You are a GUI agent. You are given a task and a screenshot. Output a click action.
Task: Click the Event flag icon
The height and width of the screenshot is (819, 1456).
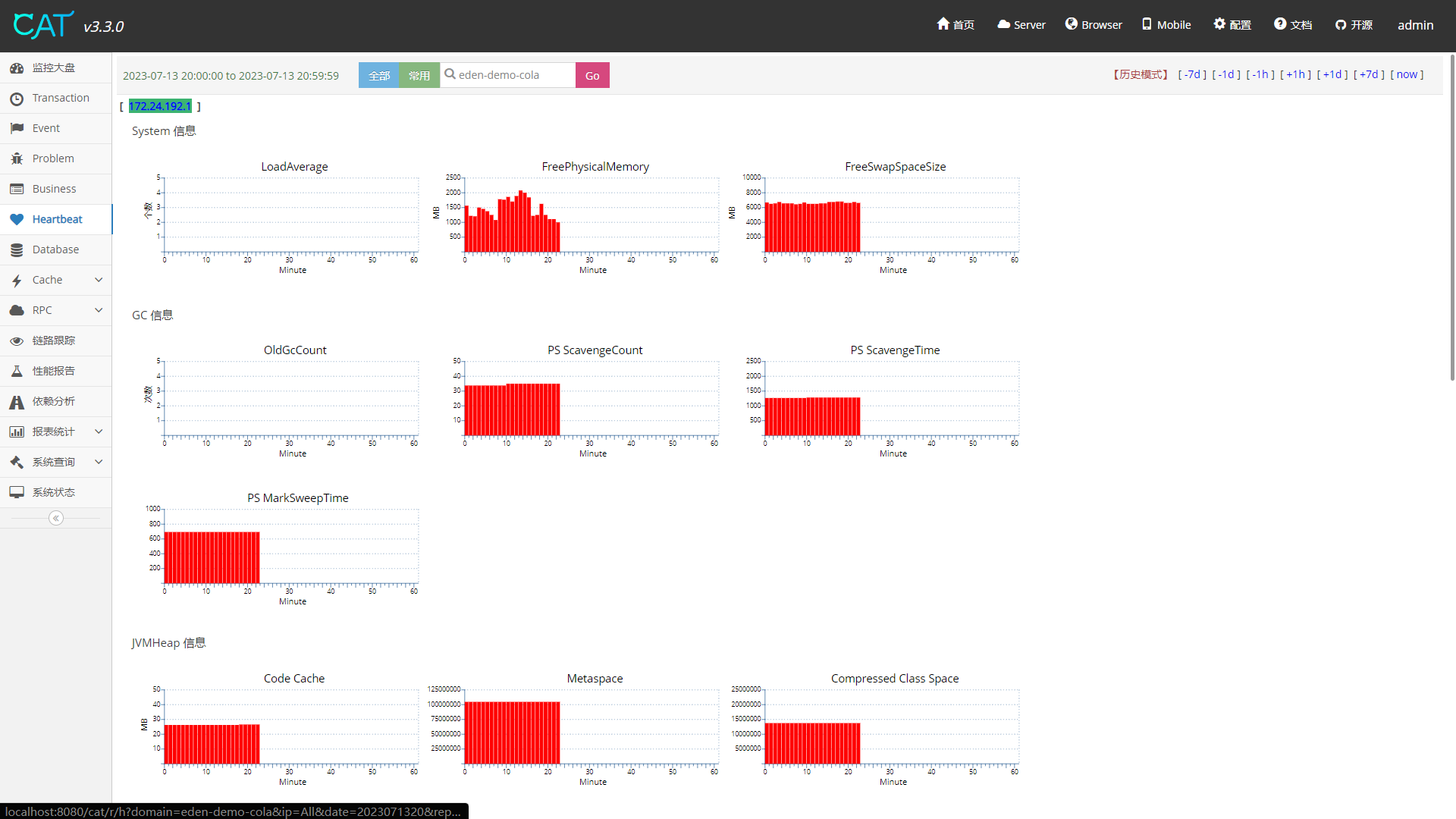click(17, 129)
